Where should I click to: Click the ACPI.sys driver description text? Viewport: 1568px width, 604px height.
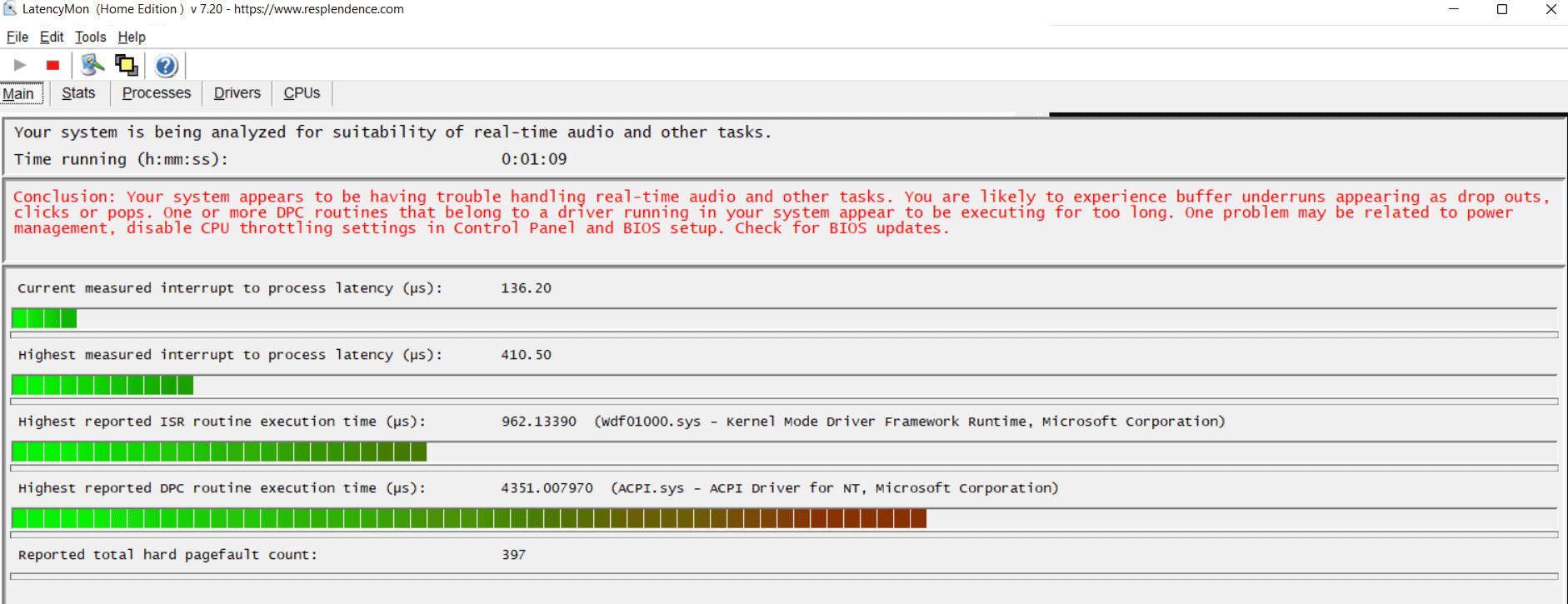coord(834,488)
